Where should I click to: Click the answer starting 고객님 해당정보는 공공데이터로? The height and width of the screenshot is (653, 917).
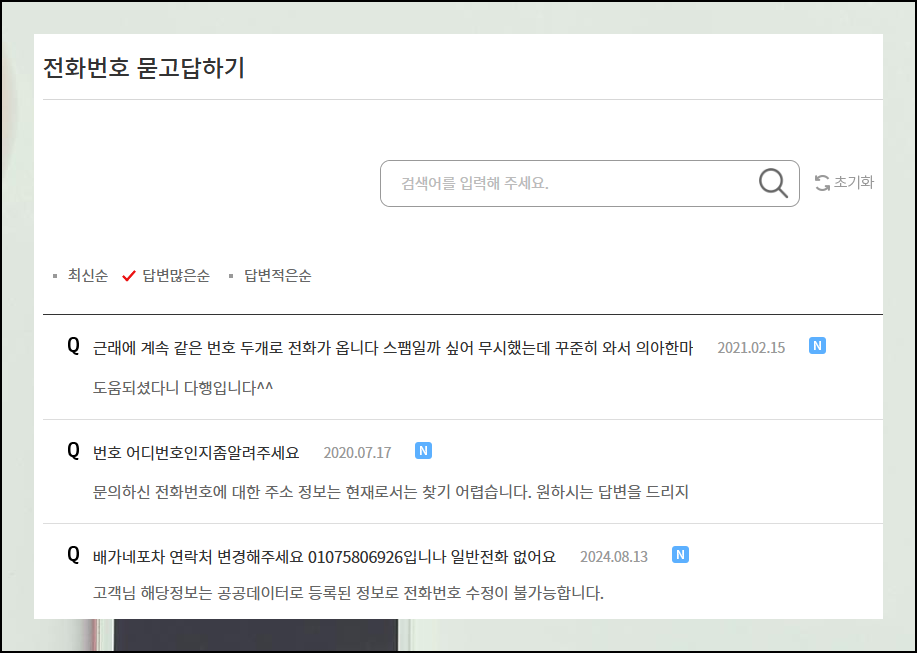(348, 593)
